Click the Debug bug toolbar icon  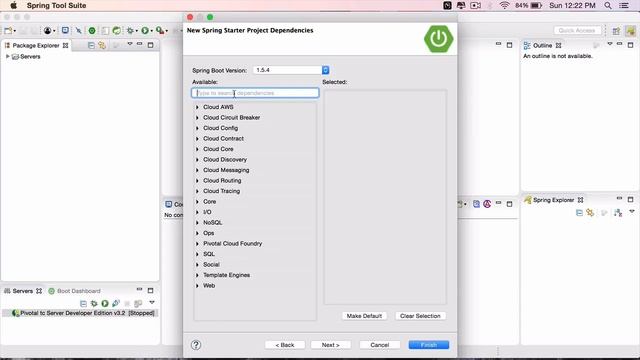(x=130, y=31)
